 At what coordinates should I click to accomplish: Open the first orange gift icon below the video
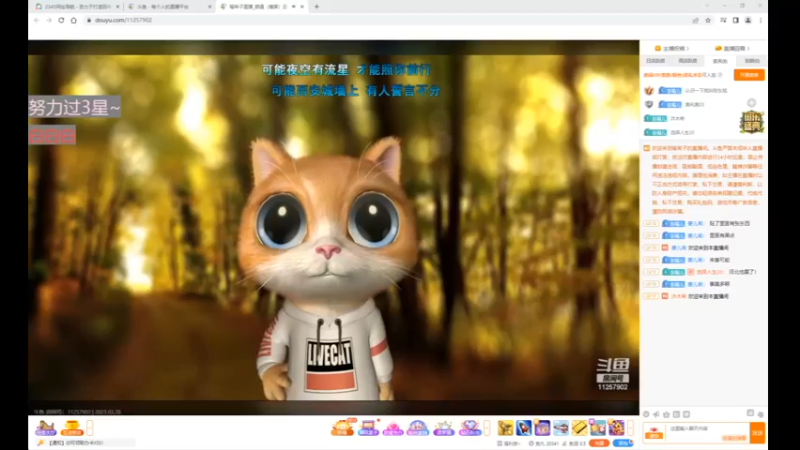(342, 428)
